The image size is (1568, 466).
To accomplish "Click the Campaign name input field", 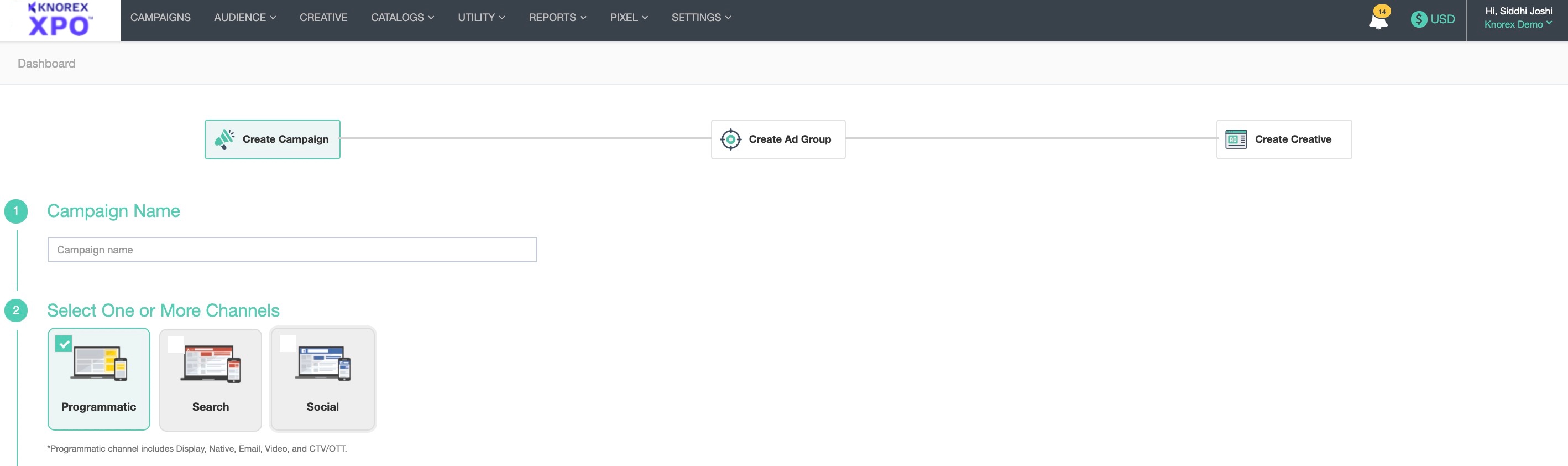I will pyautogui.click(x=292, y=250).
